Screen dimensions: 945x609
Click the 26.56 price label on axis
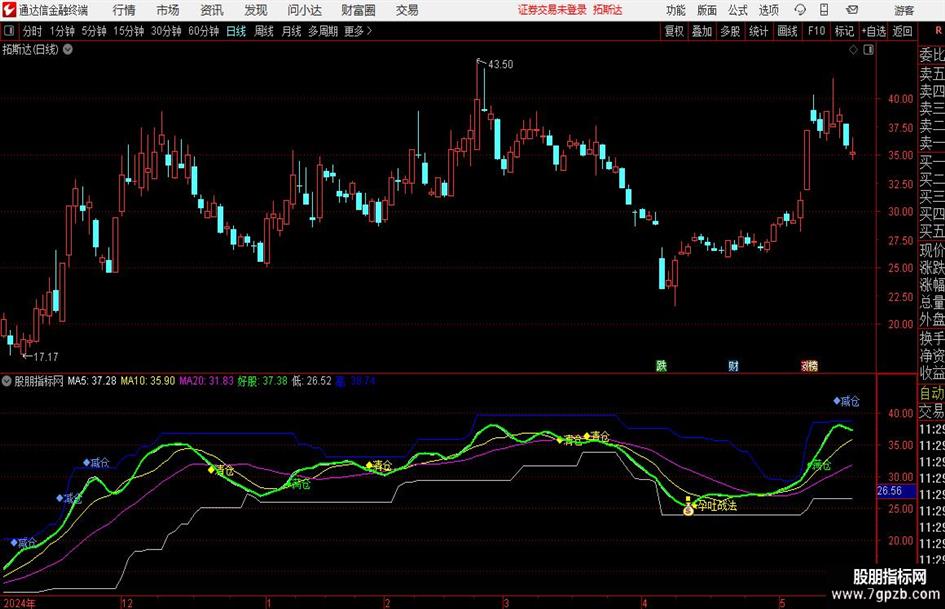point(889,491)
